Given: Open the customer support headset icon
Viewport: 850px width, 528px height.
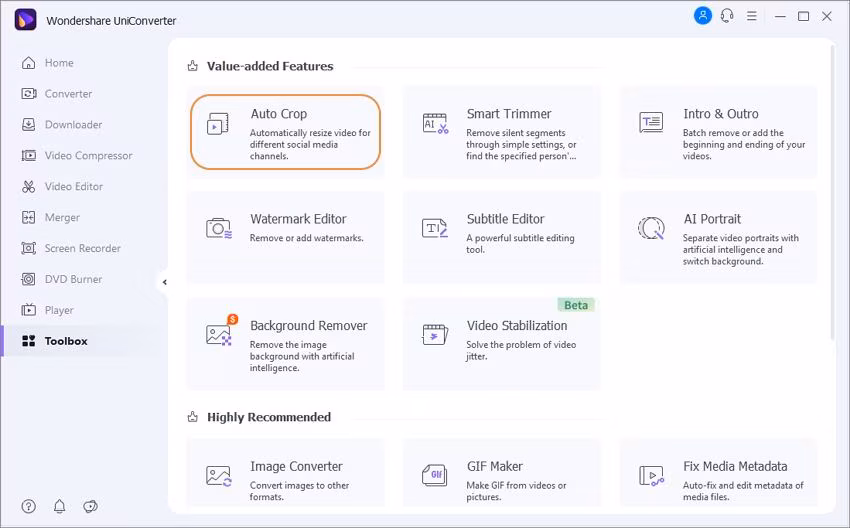Looking at the screenshot, I should tap(727, 16).
